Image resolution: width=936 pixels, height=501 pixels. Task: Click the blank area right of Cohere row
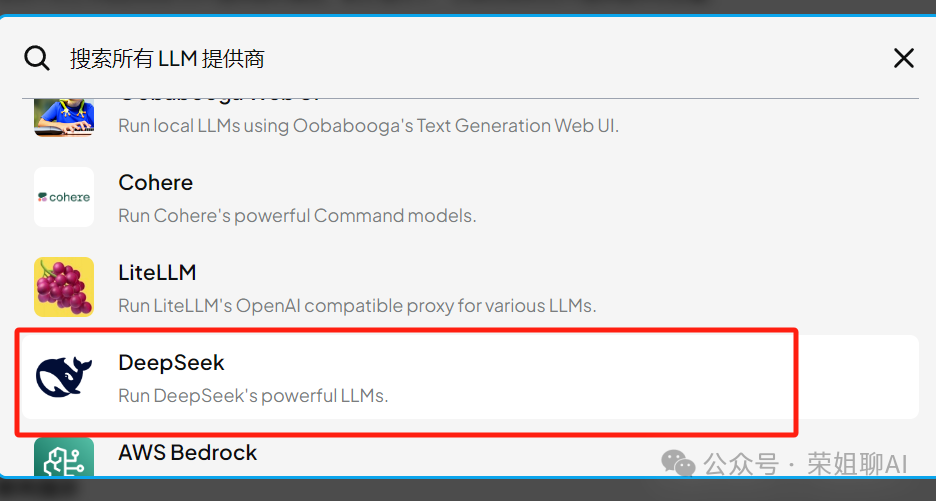[x=698, y=198]
